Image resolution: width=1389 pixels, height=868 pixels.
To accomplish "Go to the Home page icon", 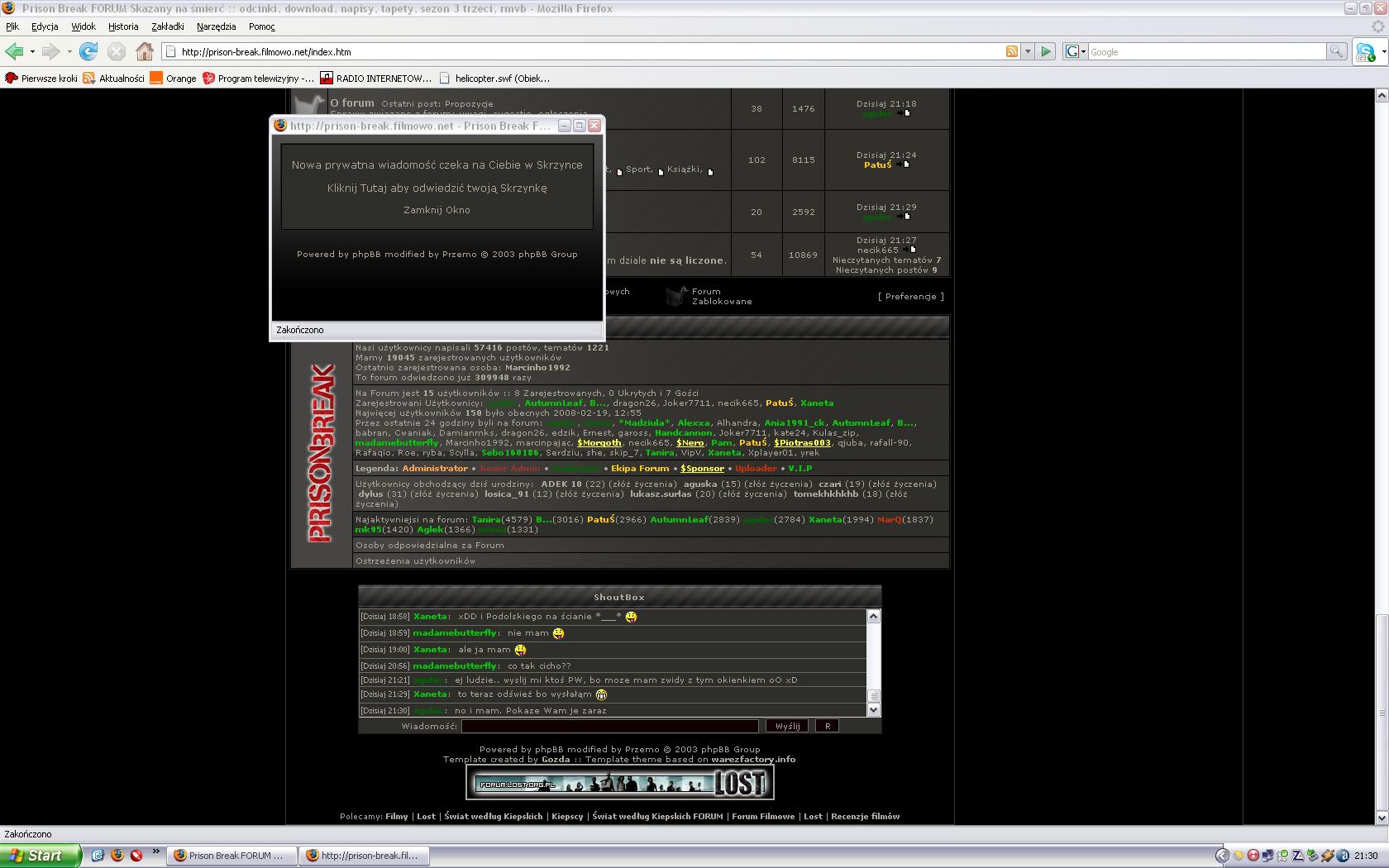I will pyautogui.click(x=145, y=51).
